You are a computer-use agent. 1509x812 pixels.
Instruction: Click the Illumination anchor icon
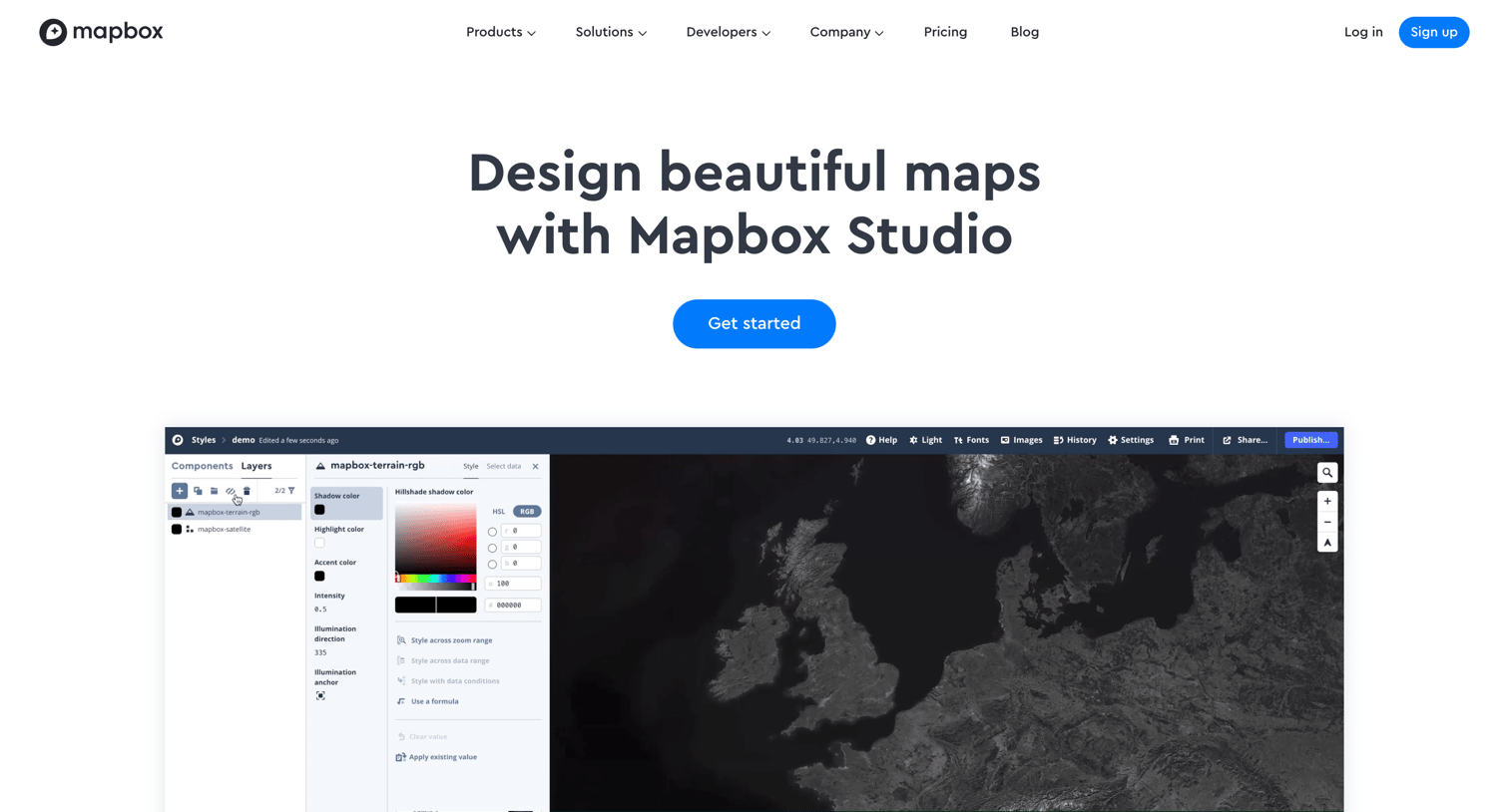320,696
